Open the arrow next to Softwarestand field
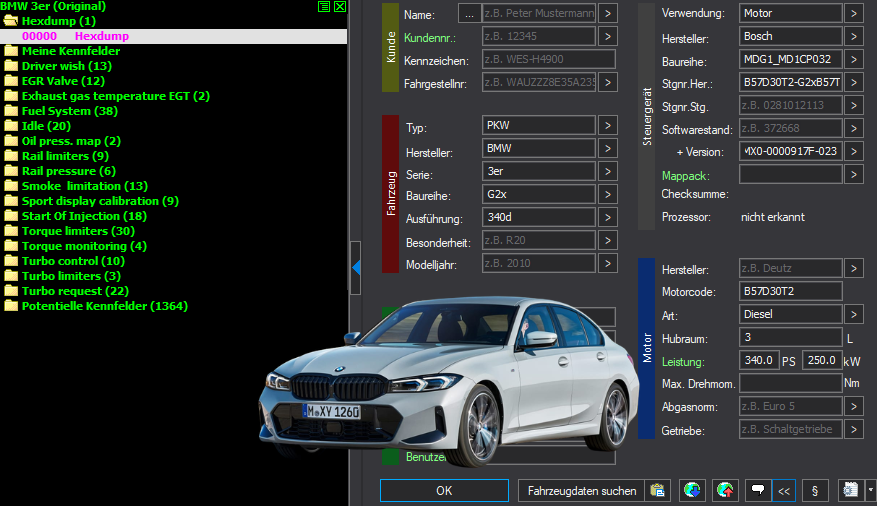This screenshot has width=877, height=506. point(854,128)
